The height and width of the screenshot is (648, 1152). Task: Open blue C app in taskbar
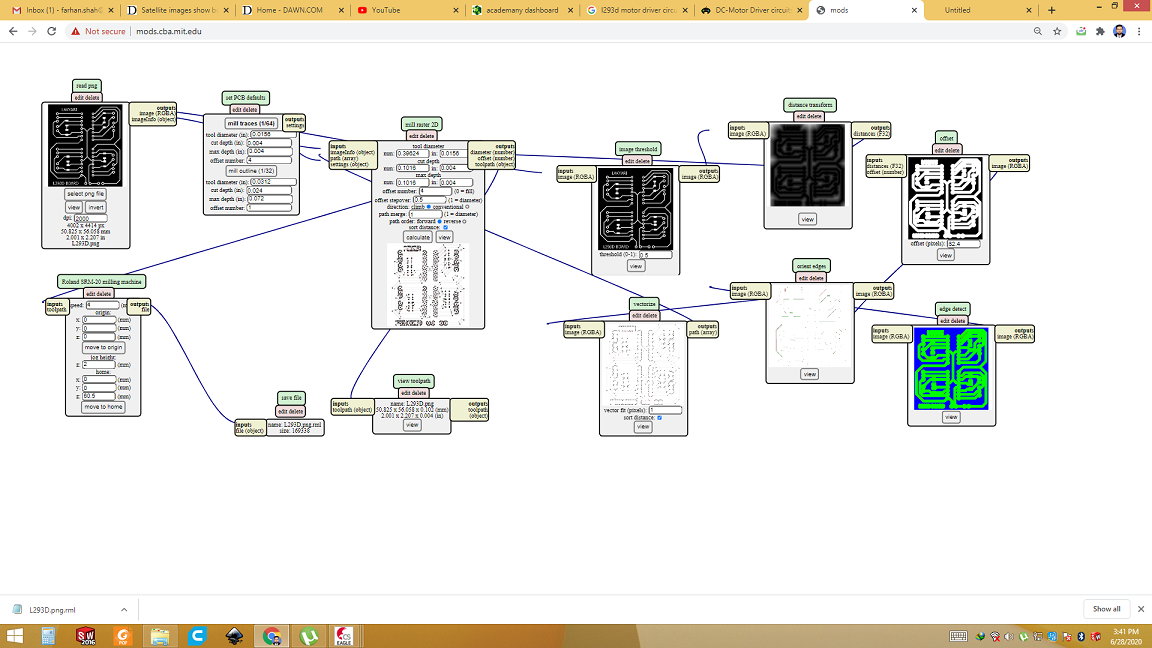[x=197, y=636]
